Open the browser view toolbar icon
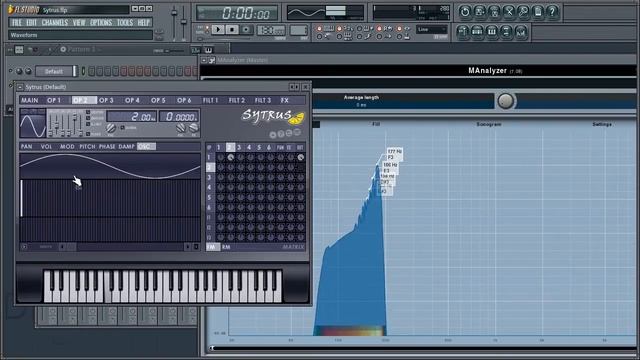The height and width of the screenshot is (360, 640). coord(506,31)
